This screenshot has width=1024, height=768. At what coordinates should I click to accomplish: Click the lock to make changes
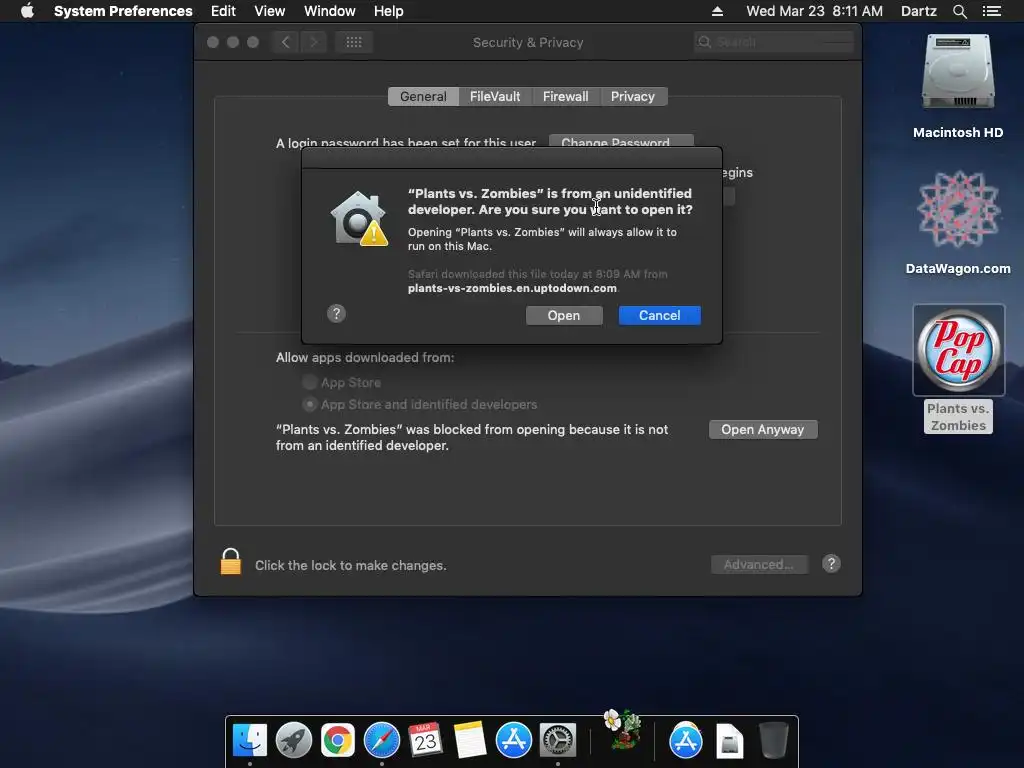tap(231, 562)
